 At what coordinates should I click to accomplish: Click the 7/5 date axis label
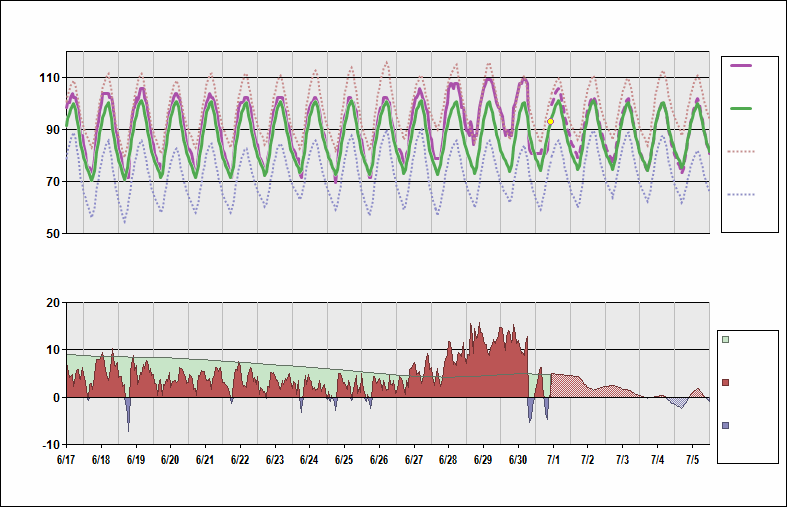click(692, 460)
